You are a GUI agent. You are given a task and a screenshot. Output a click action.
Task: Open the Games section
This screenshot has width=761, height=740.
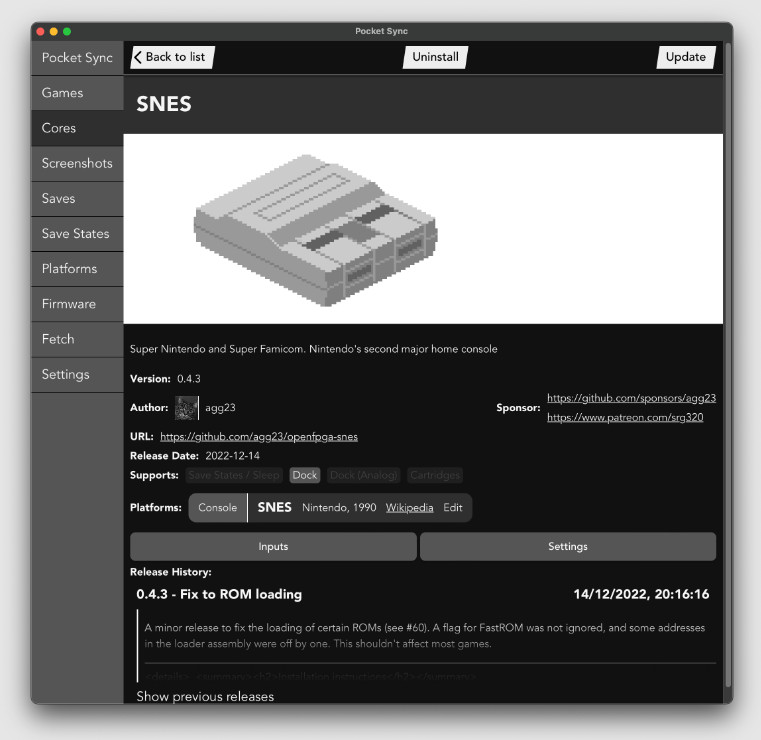pyautogui.click(x=77, y=93)
